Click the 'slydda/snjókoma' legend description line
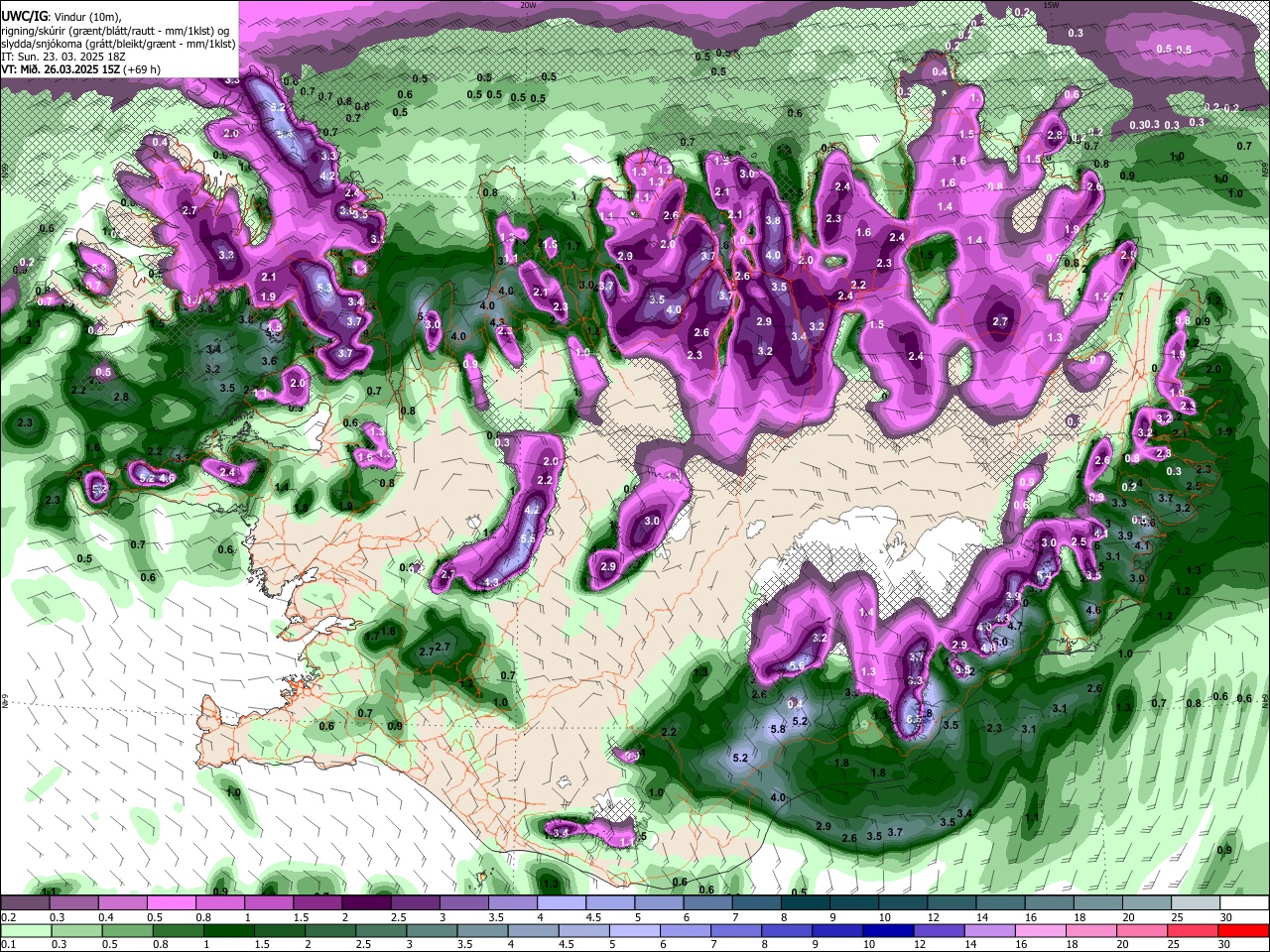The height and width of the screenshot is (952, 1270). point(119,44)
